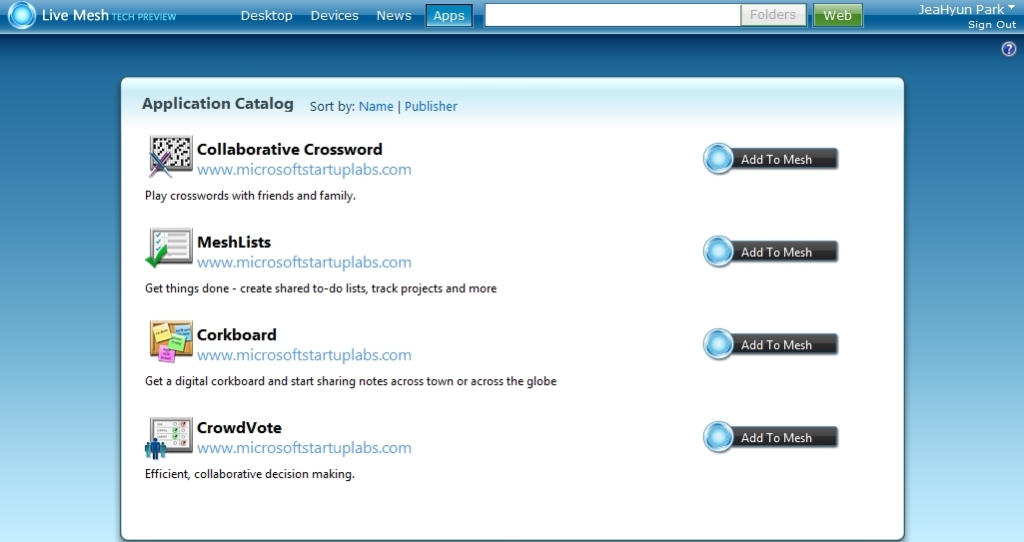Open Collaborative Crossword publisher website link
This screenshot has width=1024, height=542.
tap(304, 170)
